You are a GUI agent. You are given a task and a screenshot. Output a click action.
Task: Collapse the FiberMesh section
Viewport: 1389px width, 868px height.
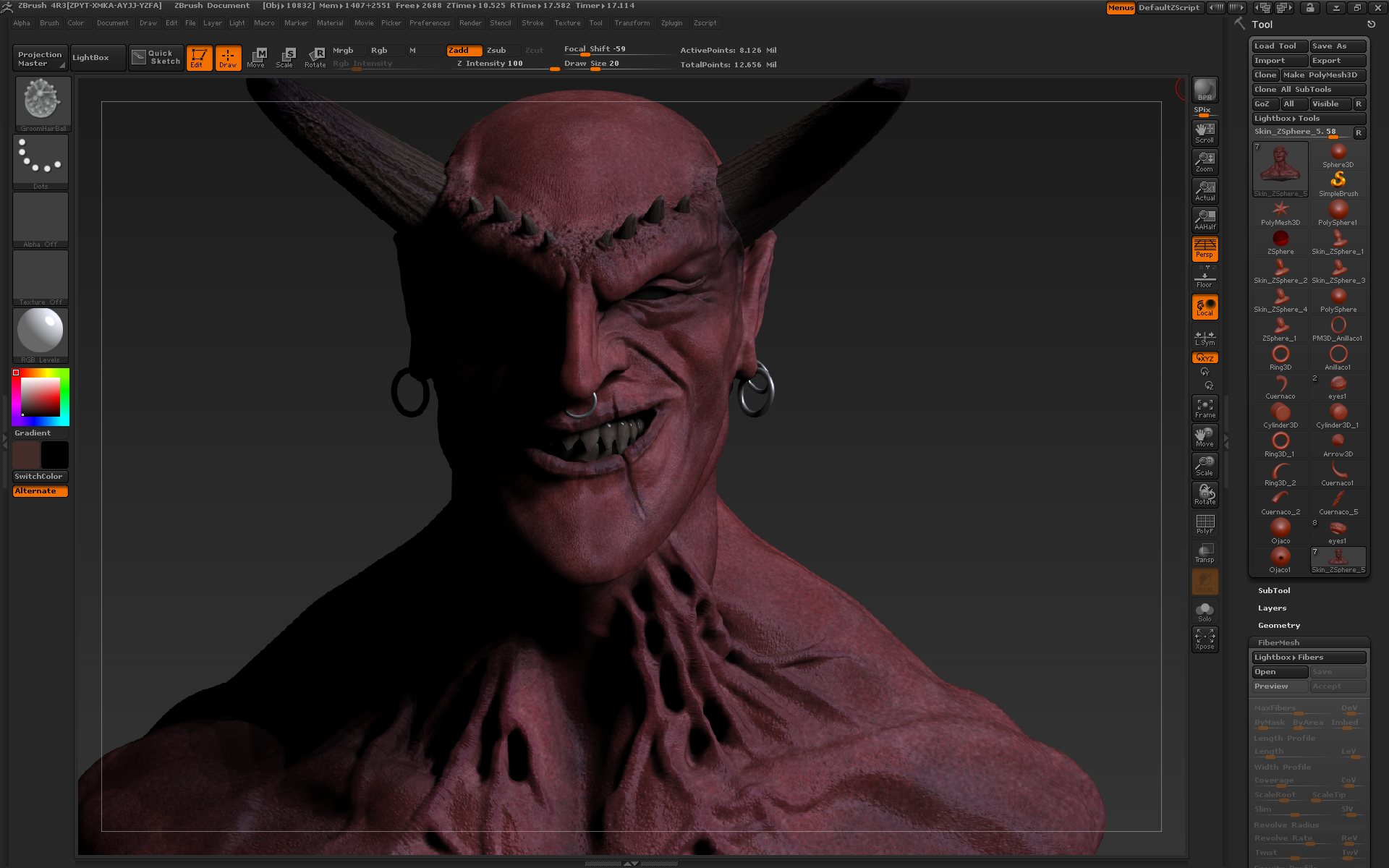pyautogui.click(x=1278, y=642)
